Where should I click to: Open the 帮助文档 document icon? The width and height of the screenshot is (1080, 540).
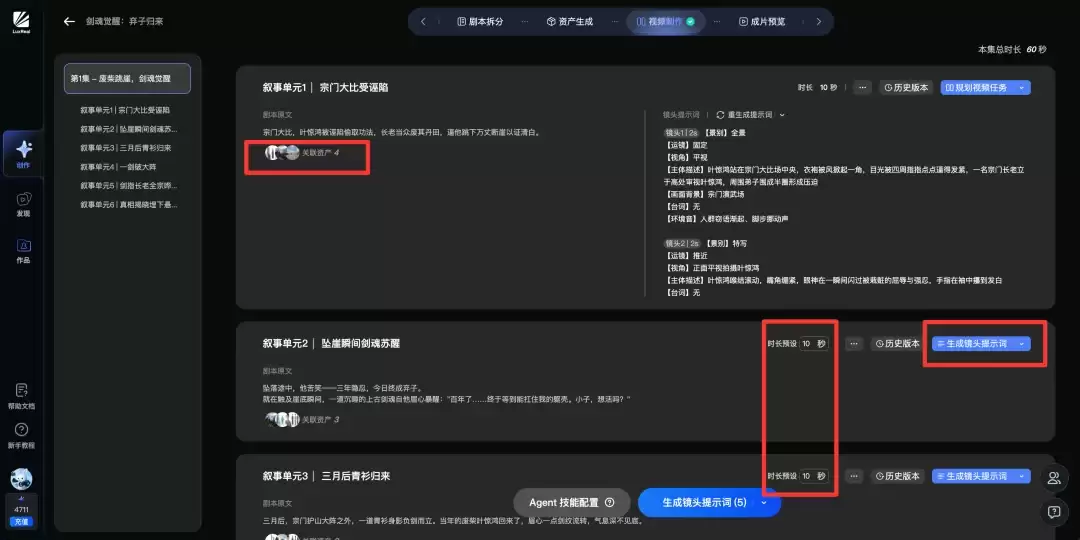[21, 391]
